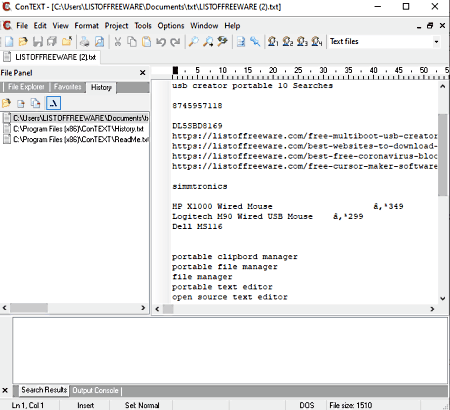This screenshot has height=410, width=450.
Task: Click in the Search Results output area
Action: [x=230, y=350]
